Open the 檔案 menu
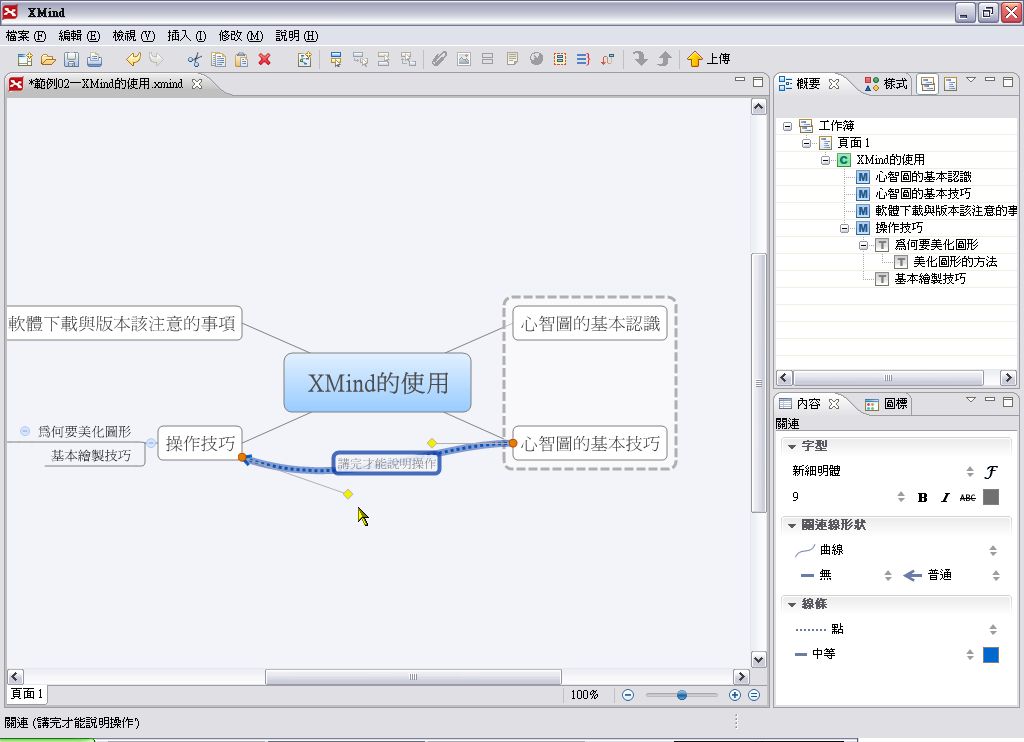The width and height of the screenshot is (1024, 742). coord(26,36)
